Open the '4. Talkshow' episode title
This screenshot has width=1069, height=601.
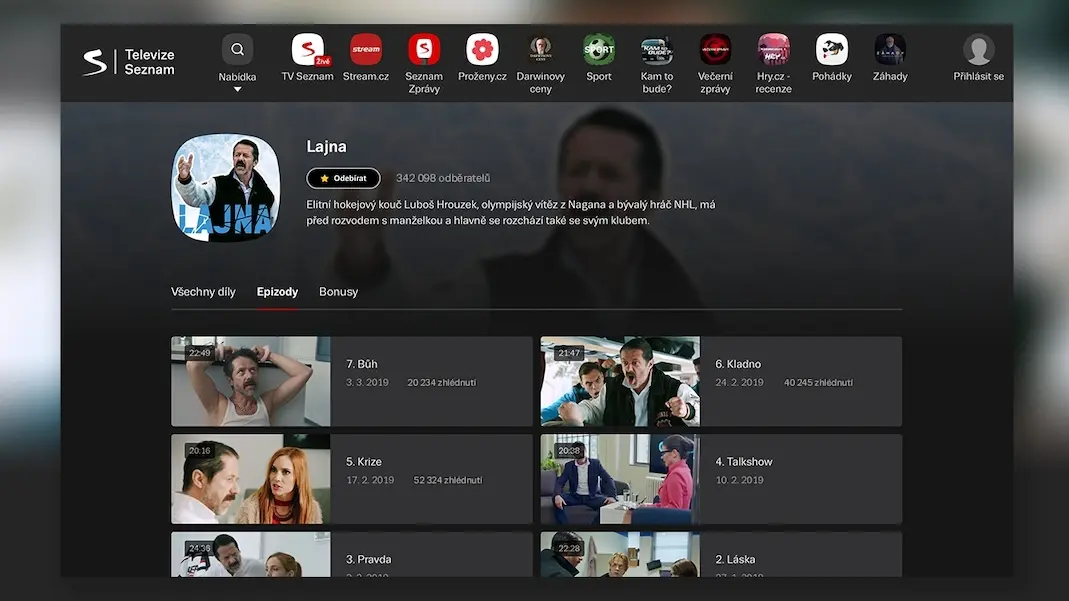744,461
